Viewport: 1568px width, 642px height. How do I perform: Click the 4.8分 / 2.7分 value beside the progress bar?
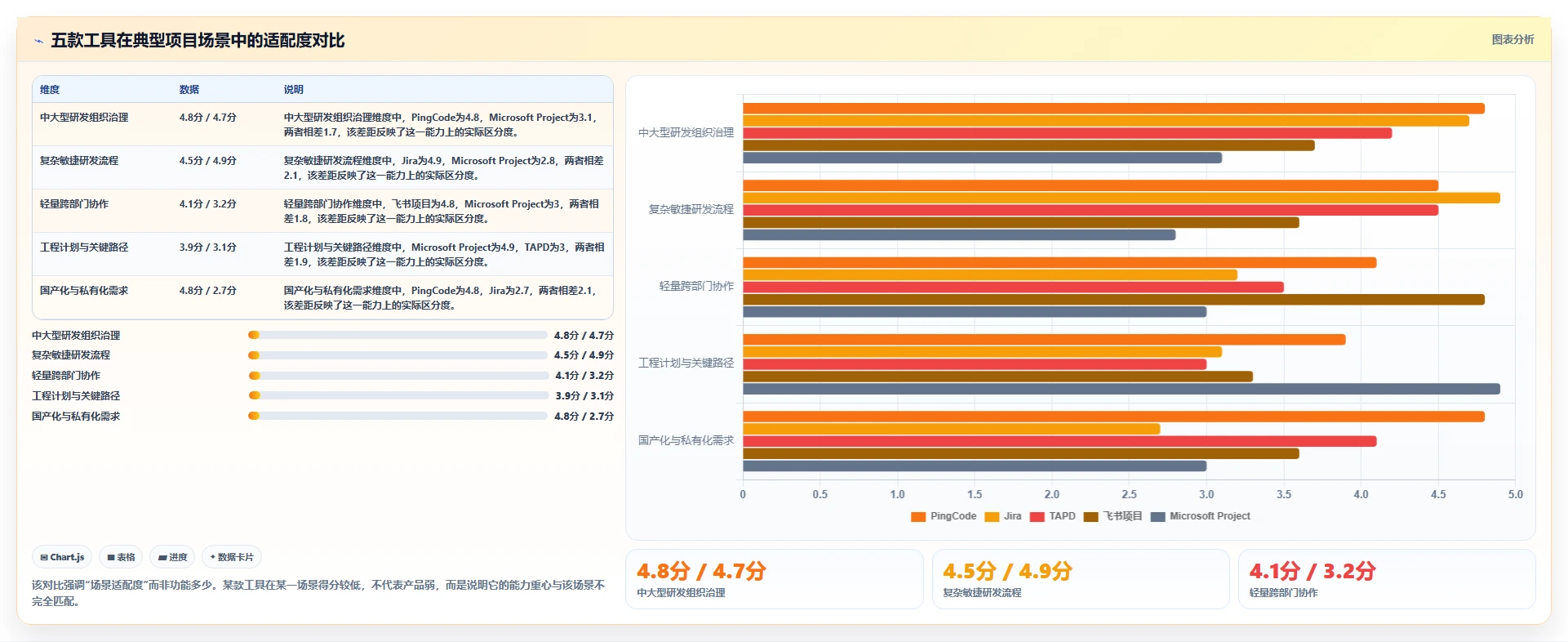tap(584, 417)
